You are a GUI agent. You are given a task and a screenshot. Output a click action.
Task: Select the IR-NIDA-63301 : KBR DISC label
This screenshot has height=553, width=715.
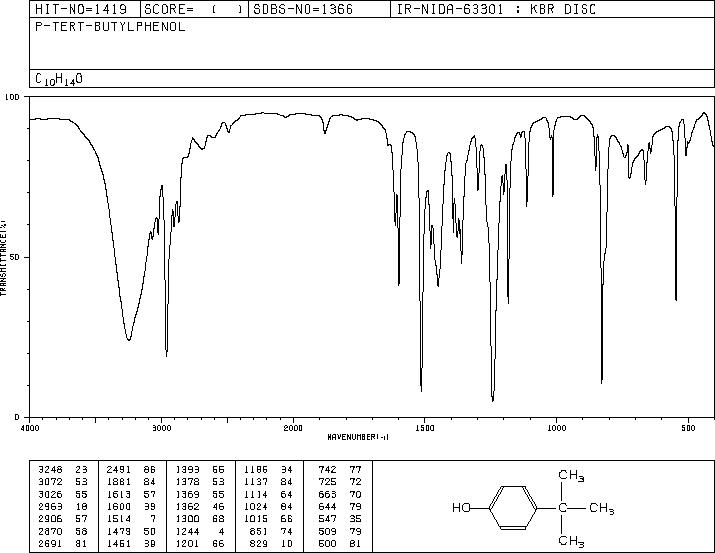tap(496, 9)
